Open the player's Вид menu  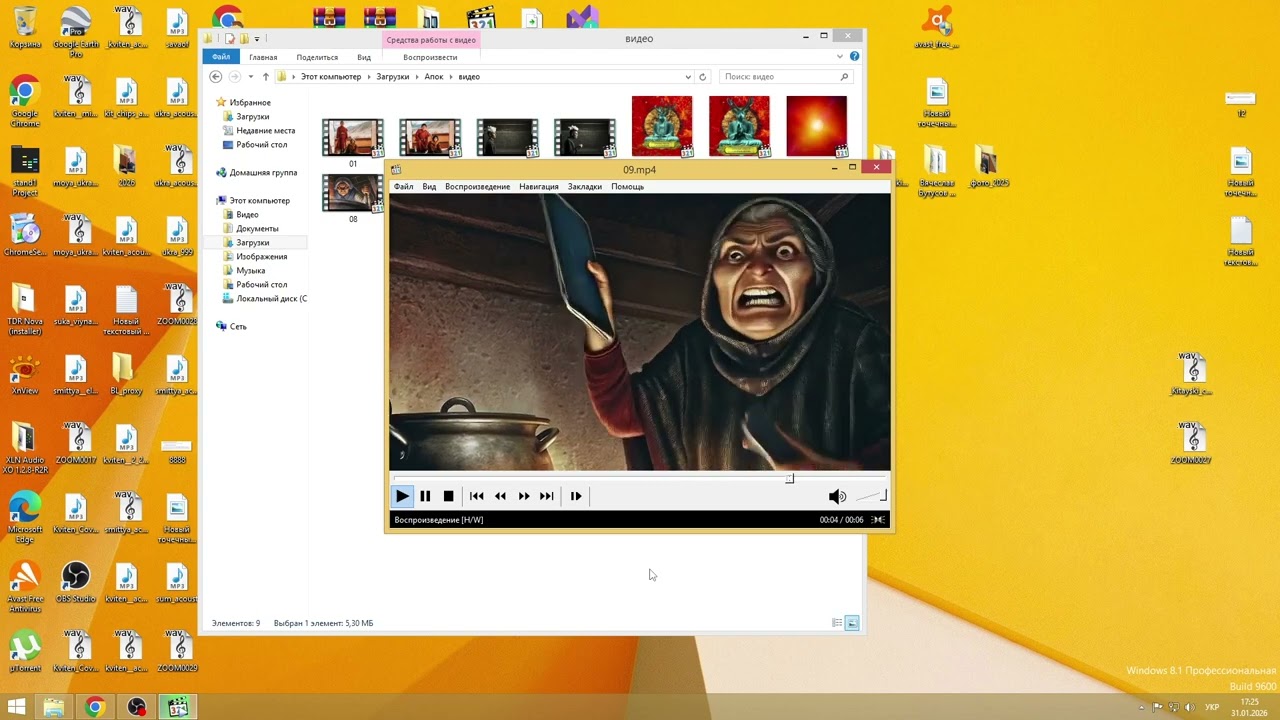(x=429, y=187)
